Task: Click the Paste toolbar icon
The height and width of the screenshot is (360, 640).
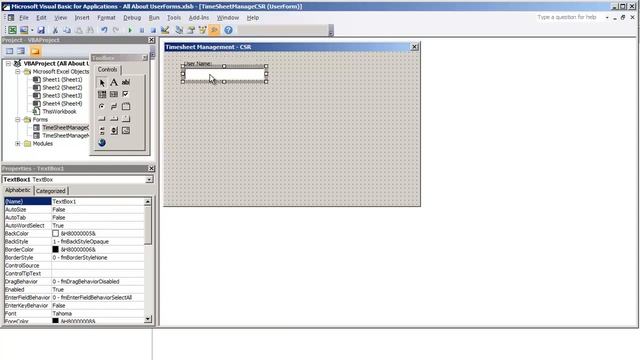Action: point(79,30)
